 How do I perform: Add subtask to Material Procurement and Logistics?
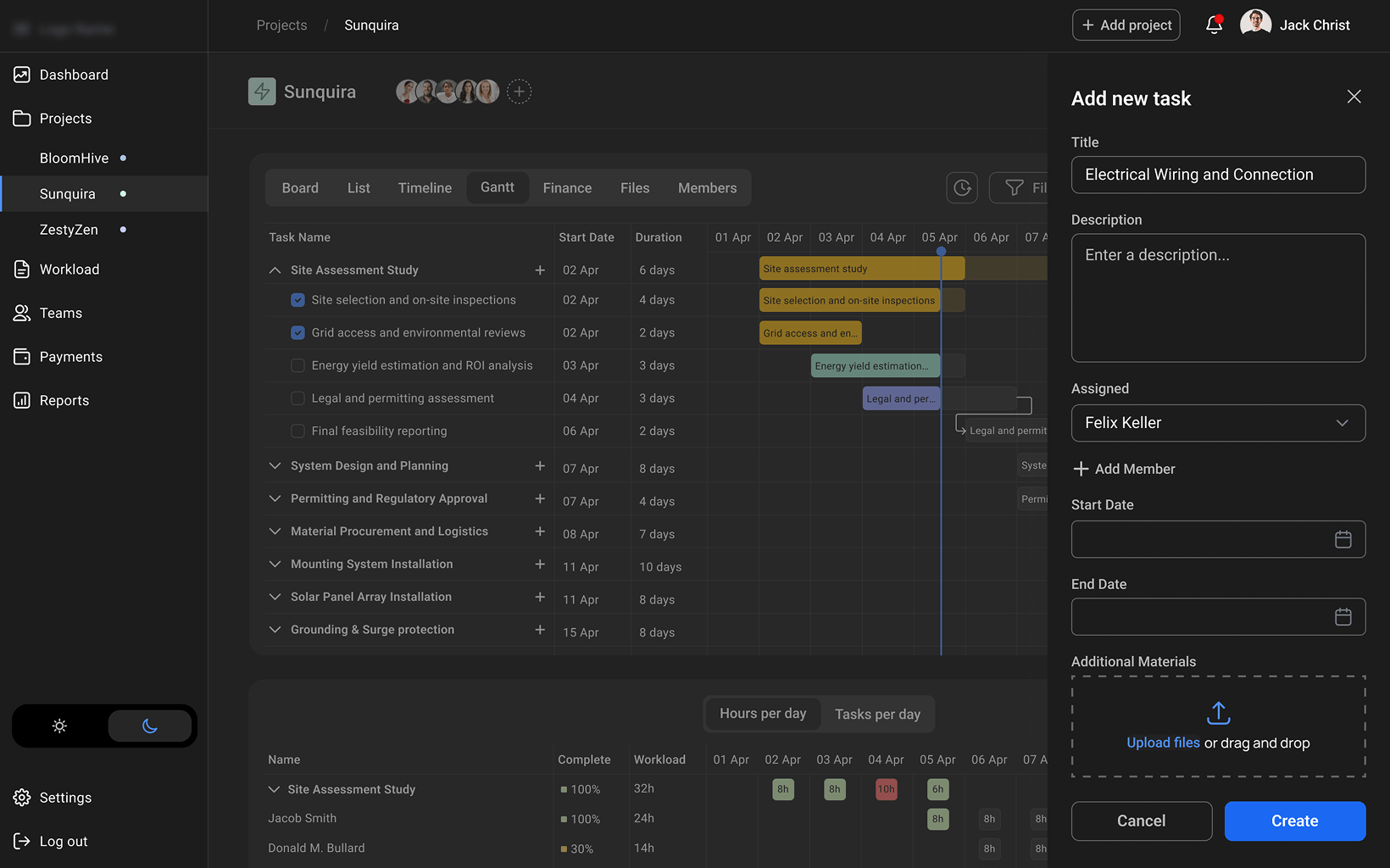coord(540,531)
